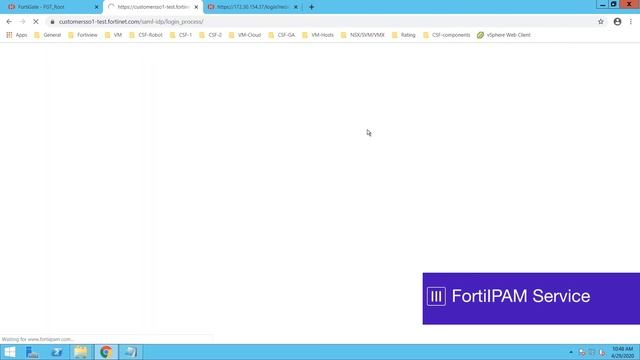Open the VM-Cloud bookmark folder
The image size is (640, 360).
click(245, 35)
